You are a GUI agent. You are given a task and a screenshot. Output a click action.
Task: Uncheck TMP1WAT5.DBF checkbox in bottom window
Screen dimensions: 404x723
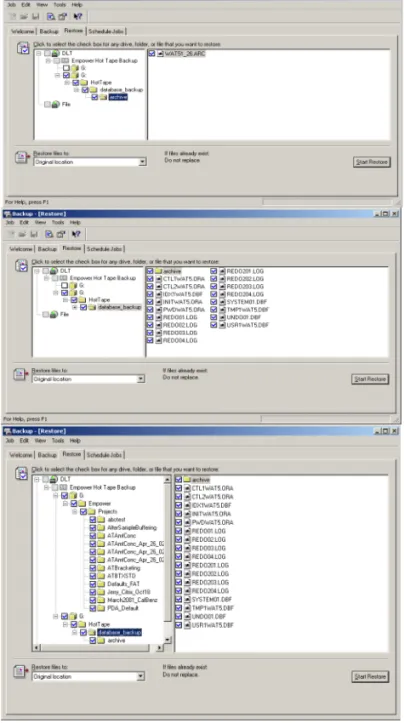point(178,608)
